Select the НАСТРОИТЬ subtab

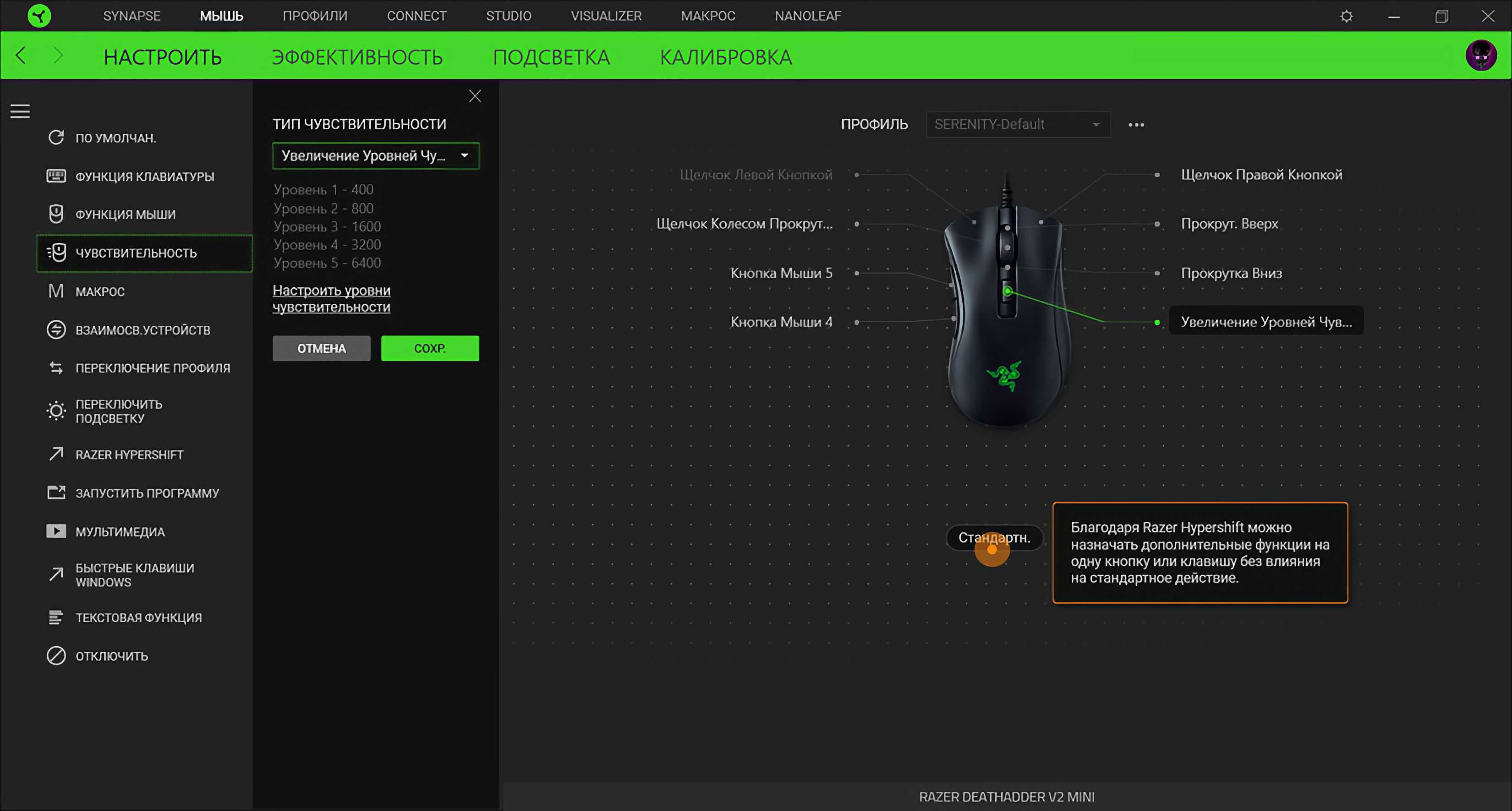coord(163,57)
